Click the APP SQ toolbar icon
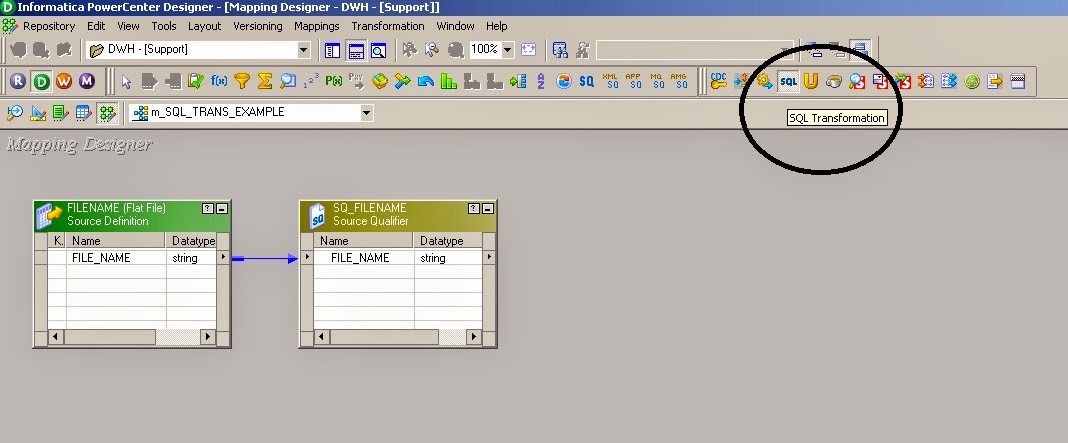This screenshot has height=443, width=1068. (x=634, y=81)
